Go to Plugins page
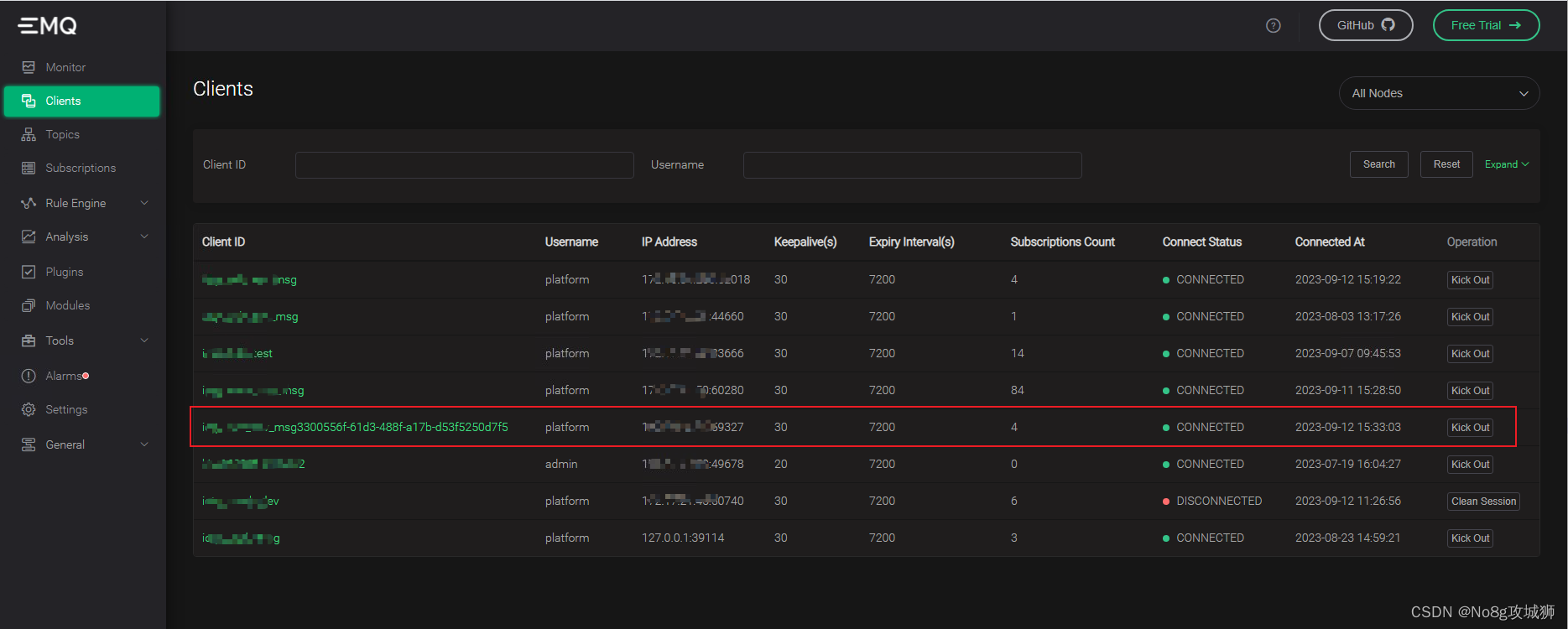This screenshot has height=629, width=1568. click(65, 272)
